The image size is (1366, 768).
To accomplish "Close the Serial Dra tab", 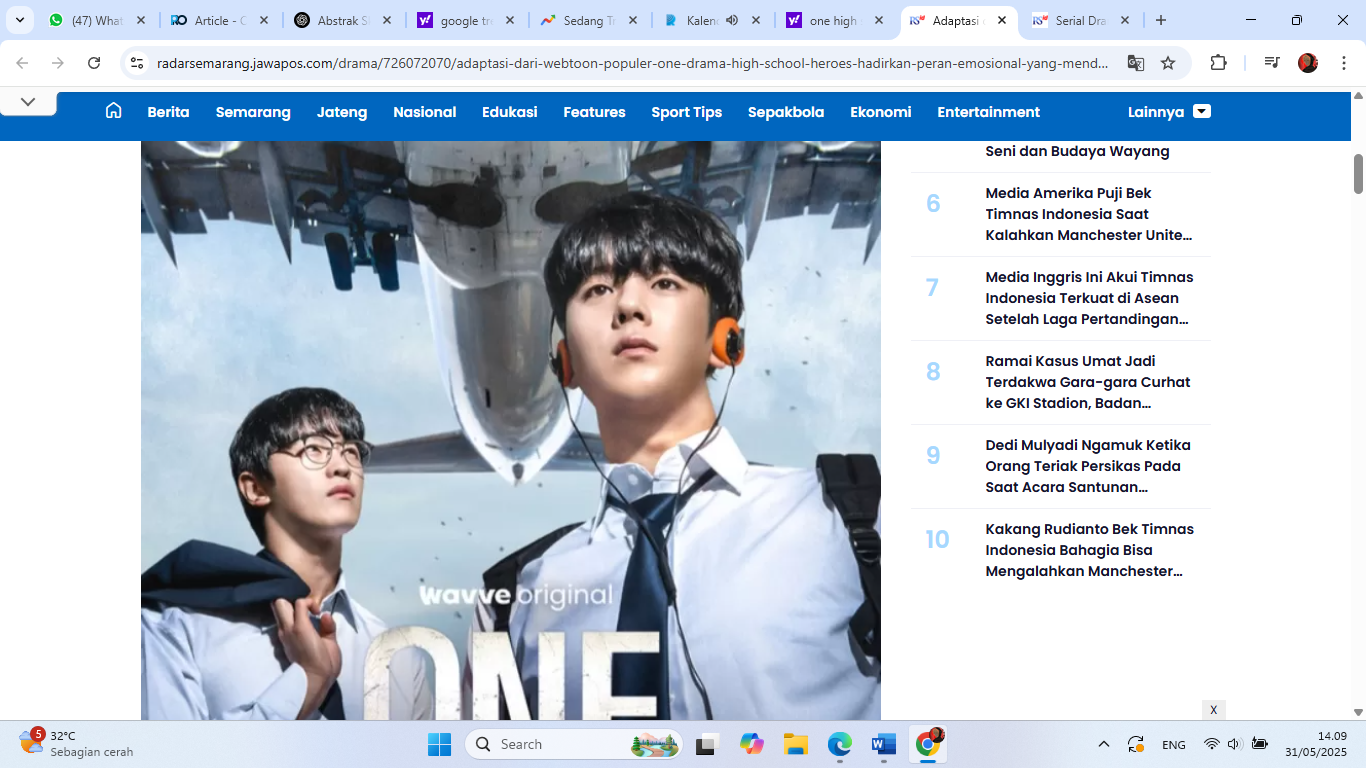I will pos(1125,20).
